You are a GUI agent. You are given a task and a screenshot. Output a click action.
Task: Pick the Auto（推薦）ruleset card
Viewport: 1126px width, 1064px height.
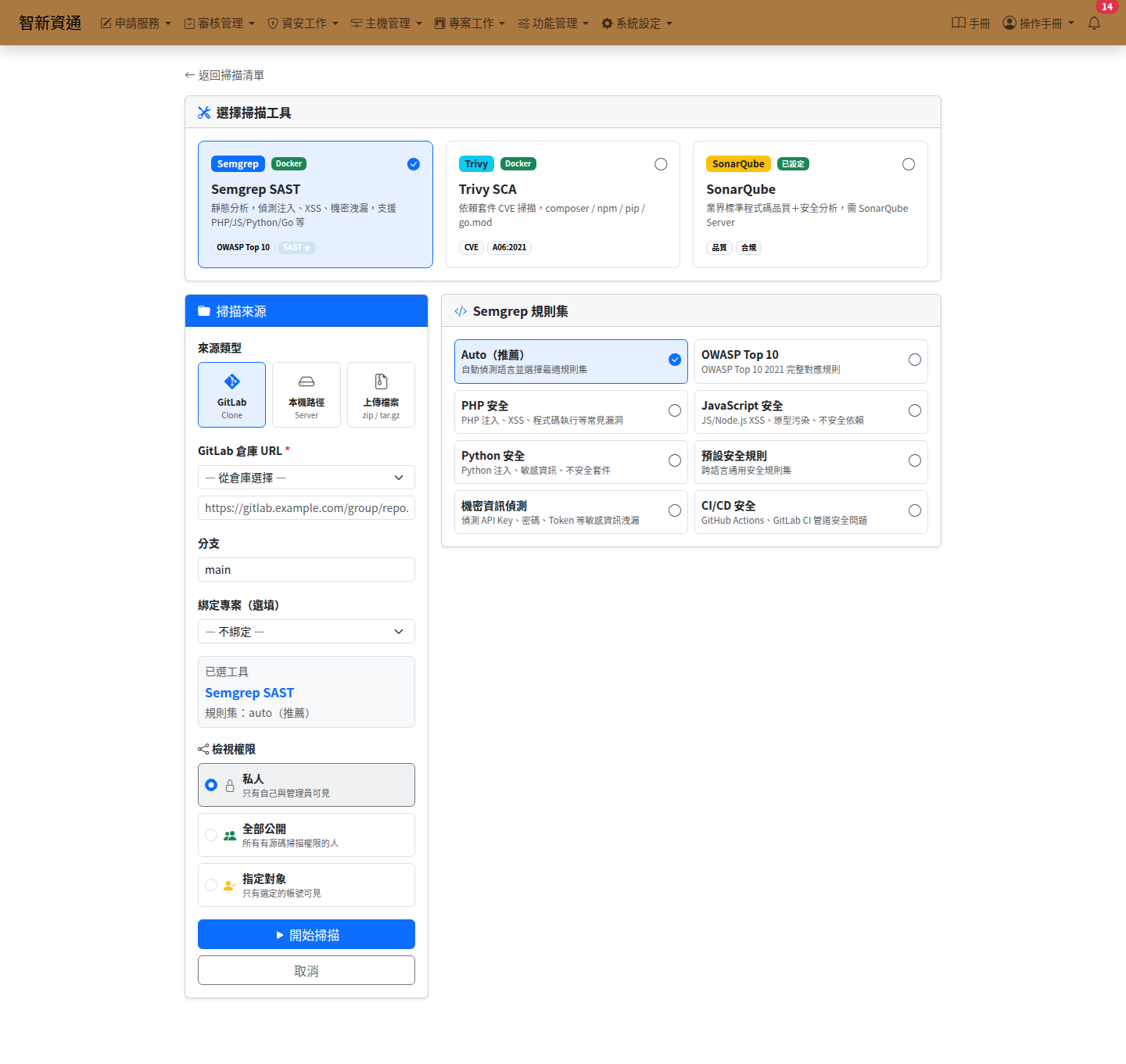(x=571, y=361)
